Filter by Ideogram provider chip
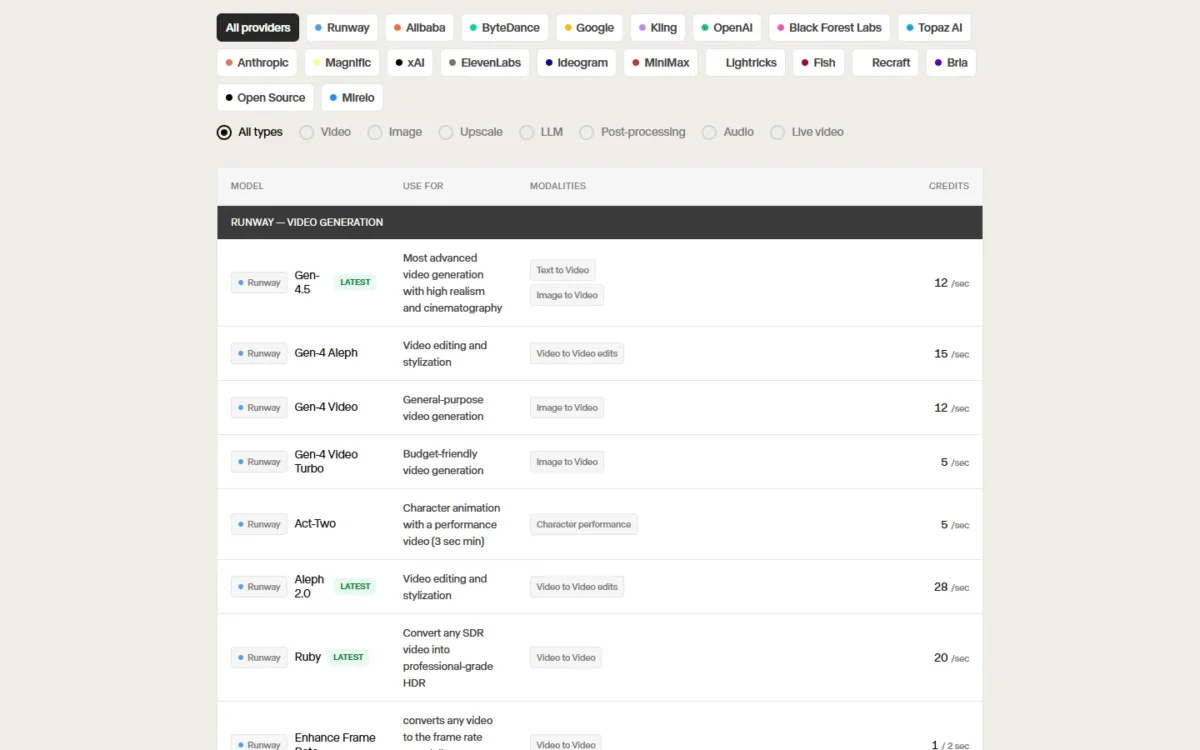Viewport: 1200px width, 750px height. (x=577, y=63)
